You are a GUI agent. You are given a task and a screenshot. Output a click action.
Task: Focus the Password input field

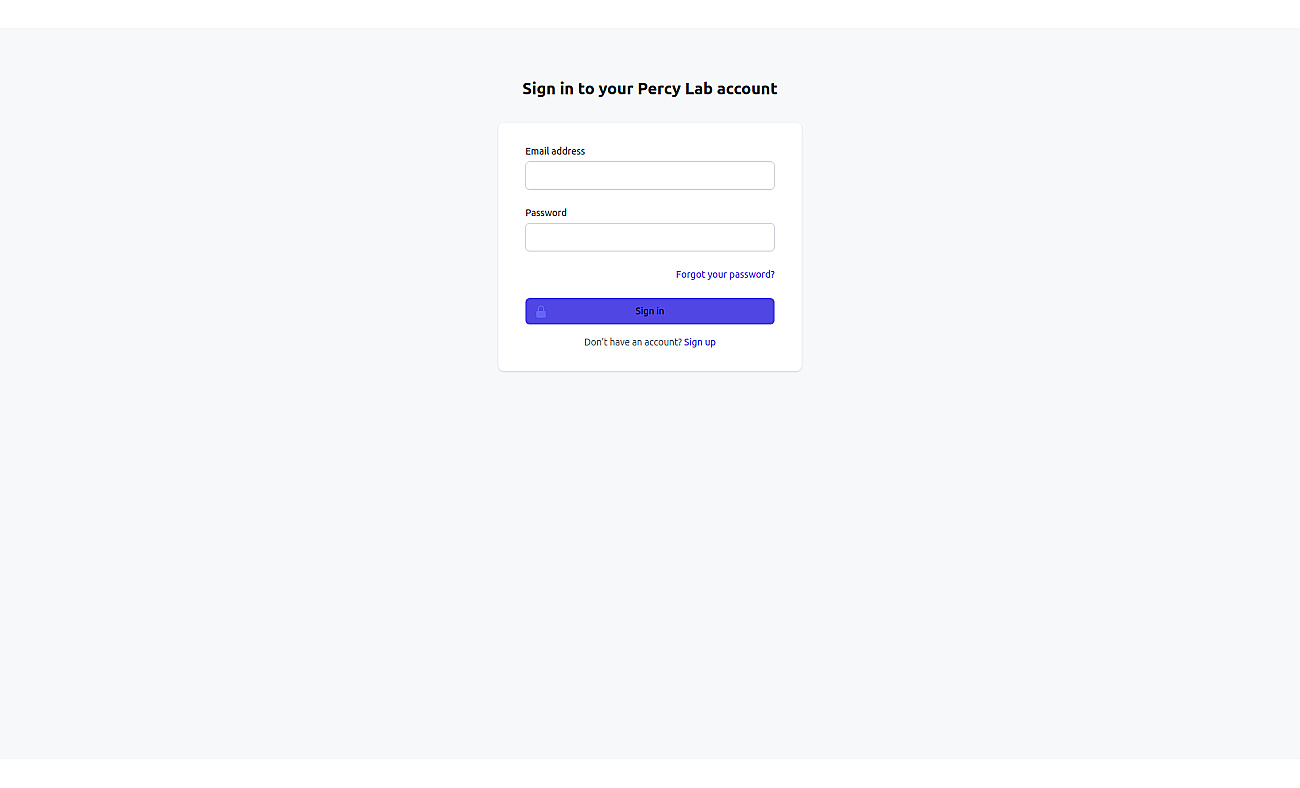(650, 237)
